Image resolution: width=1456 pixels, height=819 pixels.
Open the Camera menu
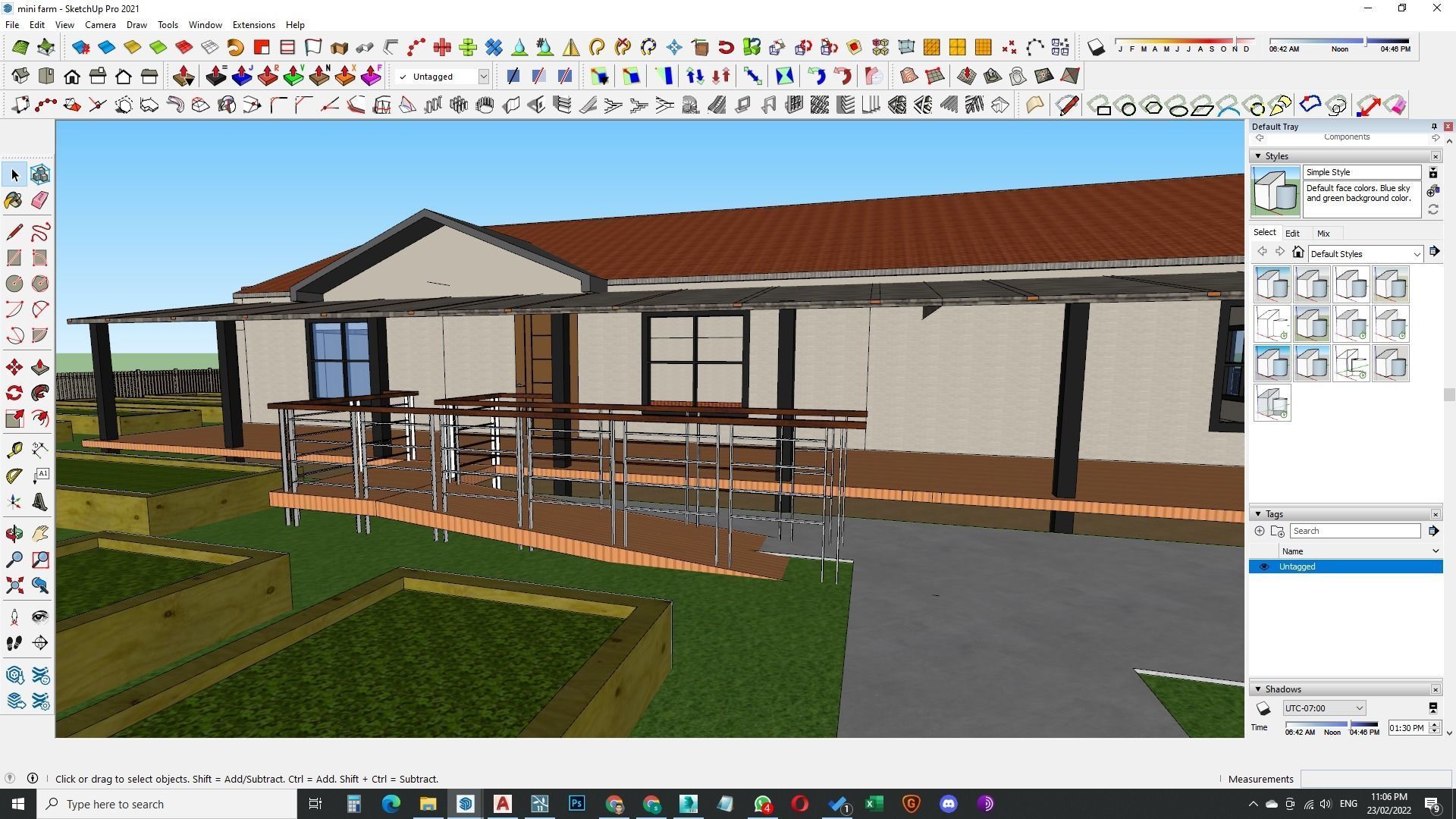coord(100,24)
